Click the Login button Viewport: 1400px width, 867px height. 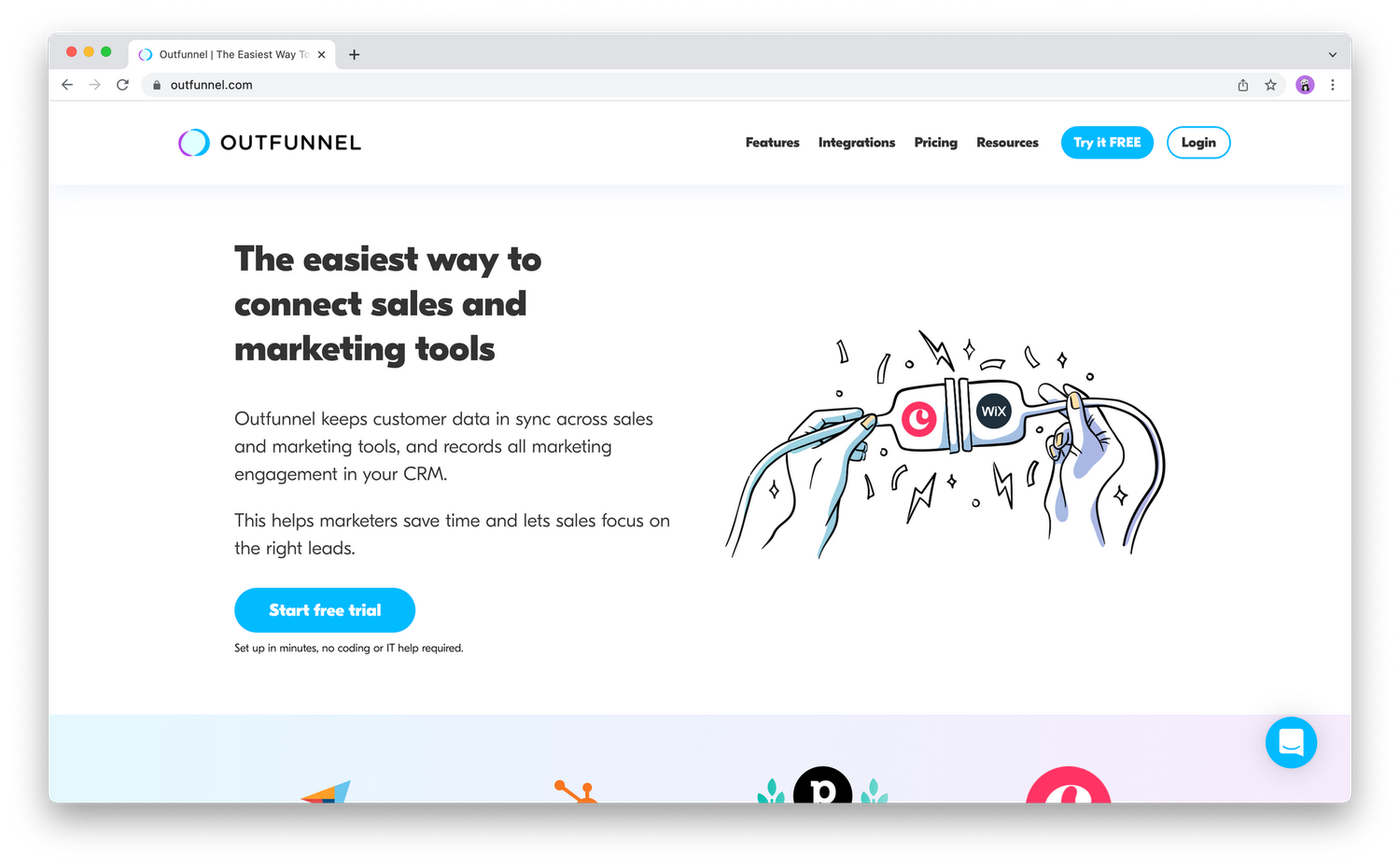(x=1198, y=143)
